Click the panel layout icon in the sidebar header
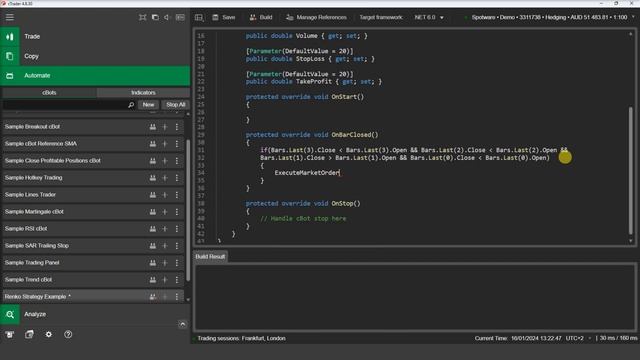The width and height of the screenshot is (640, 360). (x=180, y=17)
